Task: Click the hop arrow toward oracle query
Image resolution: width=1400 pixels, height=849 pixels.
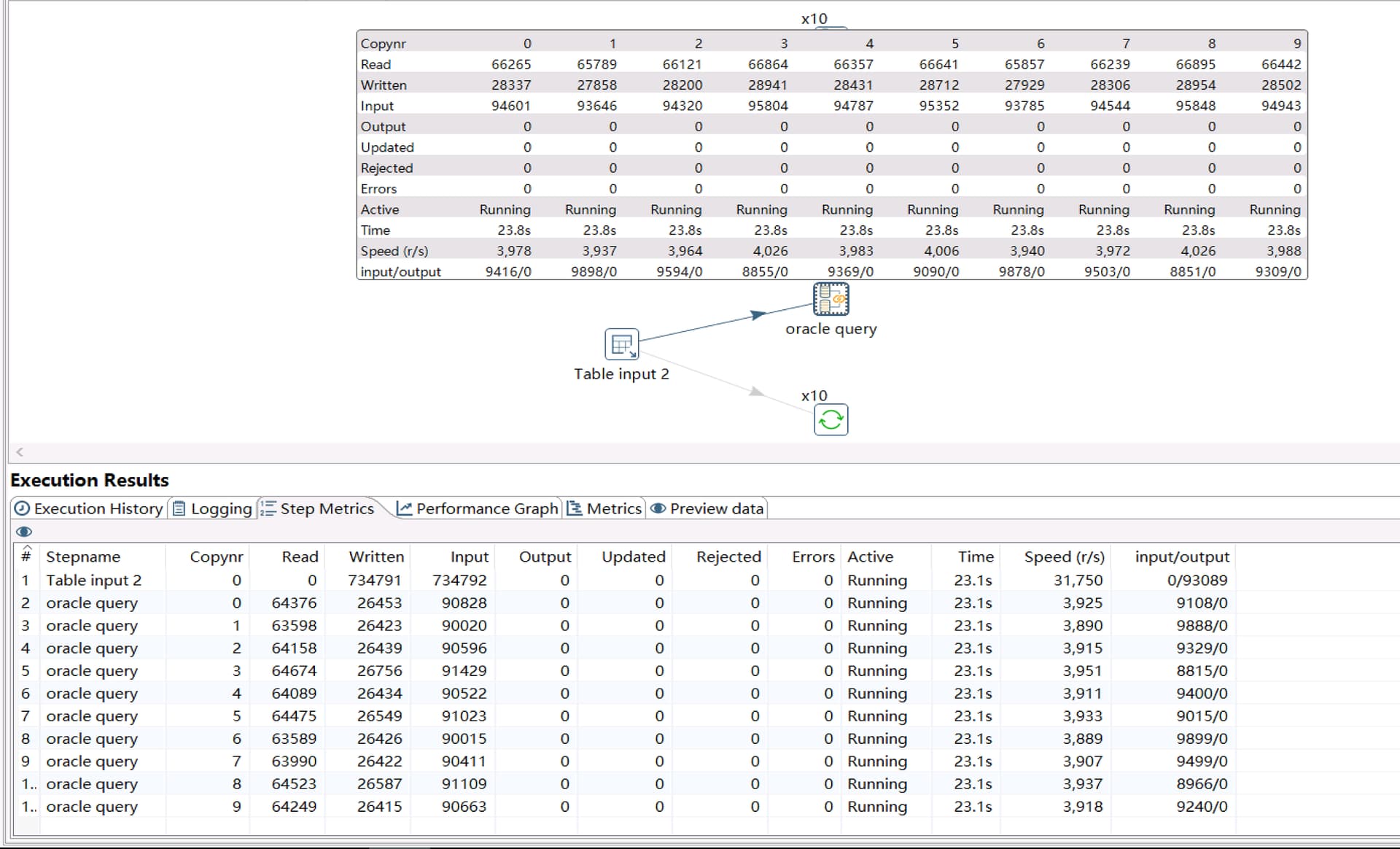Action: pyautogui.click(x=758, y=315)
